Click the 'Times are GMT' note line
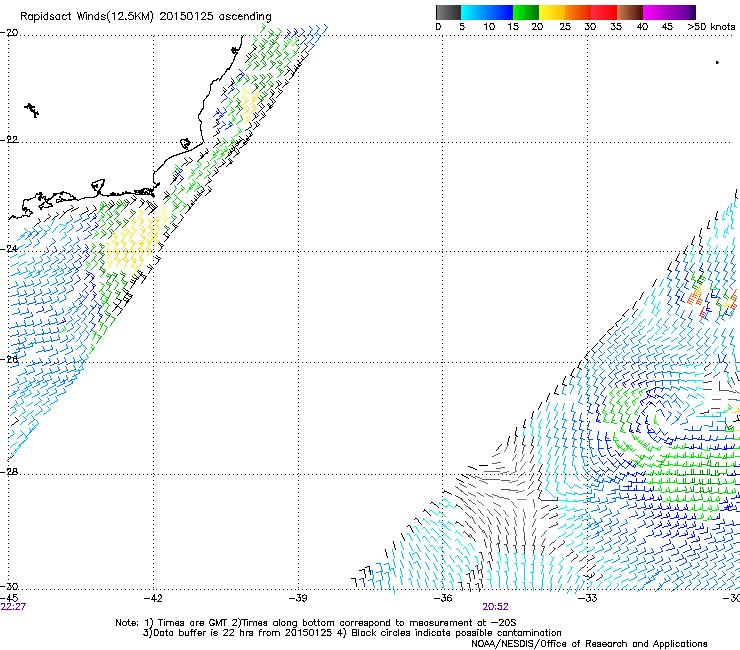The width and height of the screenshot is (740, 650). 315,623
